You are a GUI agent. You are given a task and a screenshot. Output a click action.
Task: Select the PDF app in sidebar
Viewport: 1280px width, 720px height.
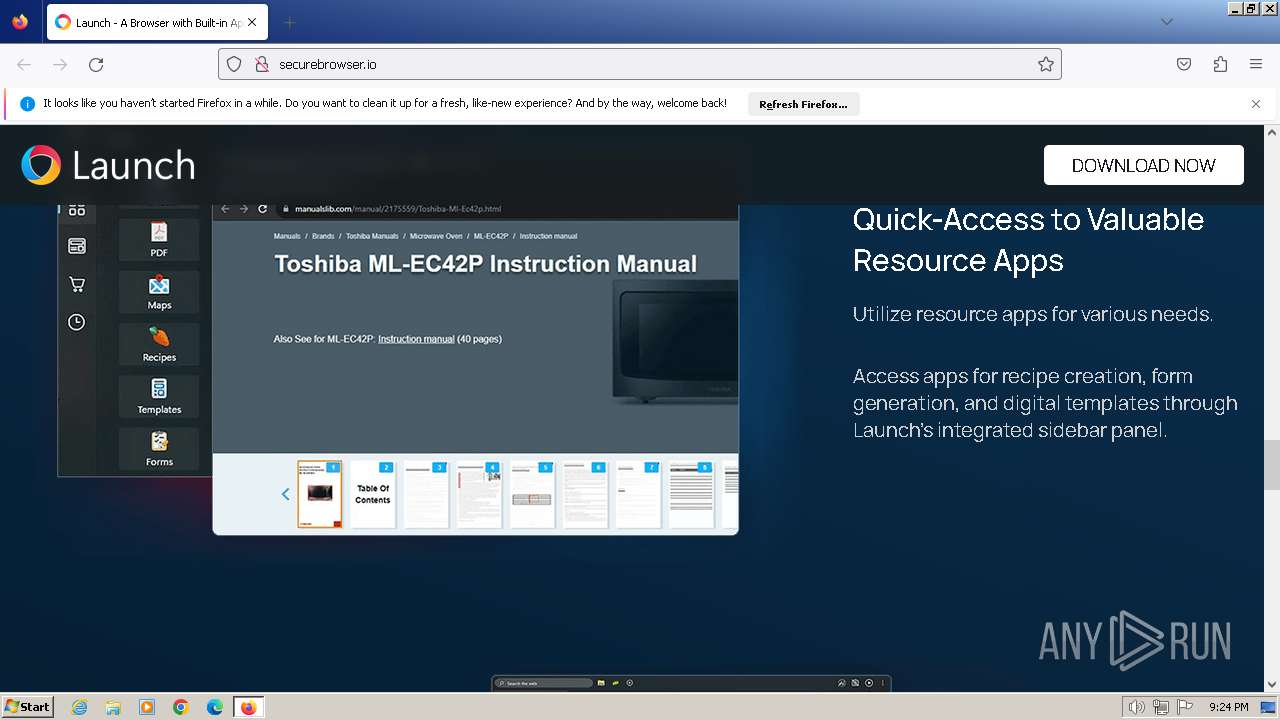[159, 240]
